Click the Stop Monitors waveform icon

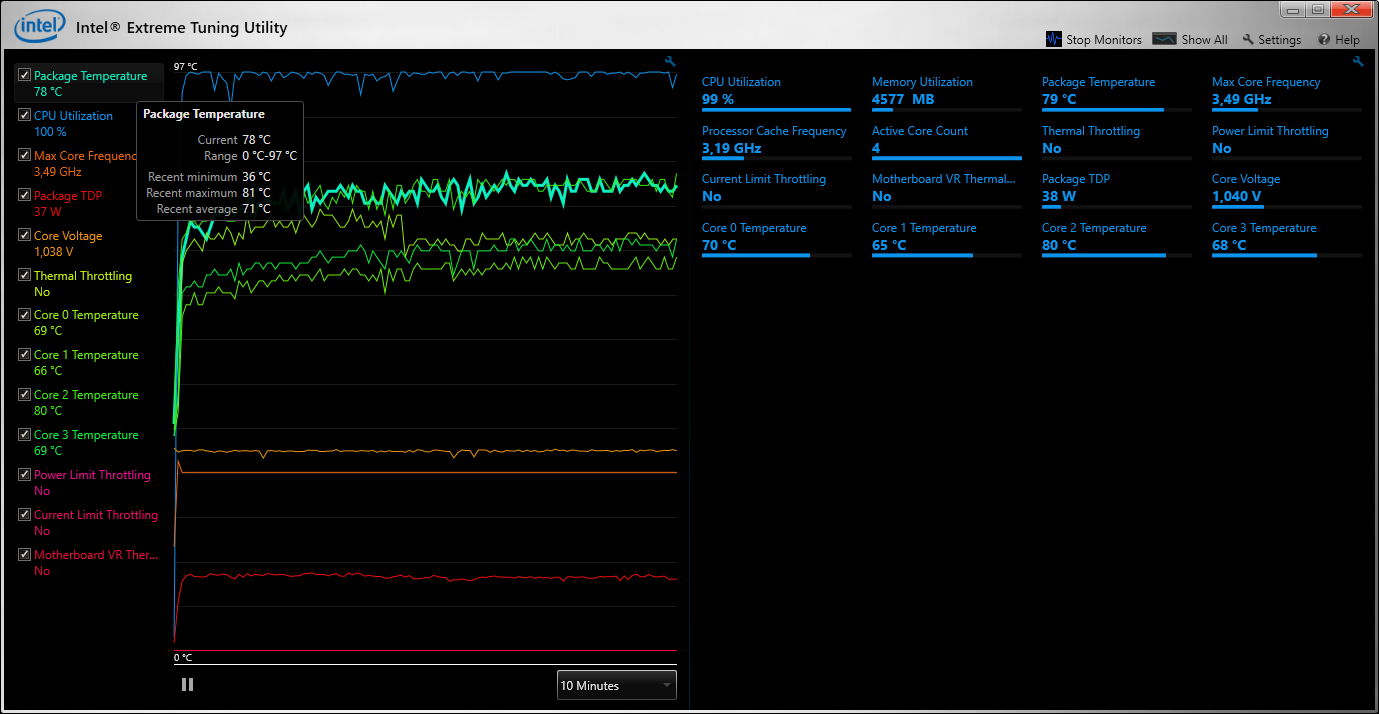coord(1054,39)
